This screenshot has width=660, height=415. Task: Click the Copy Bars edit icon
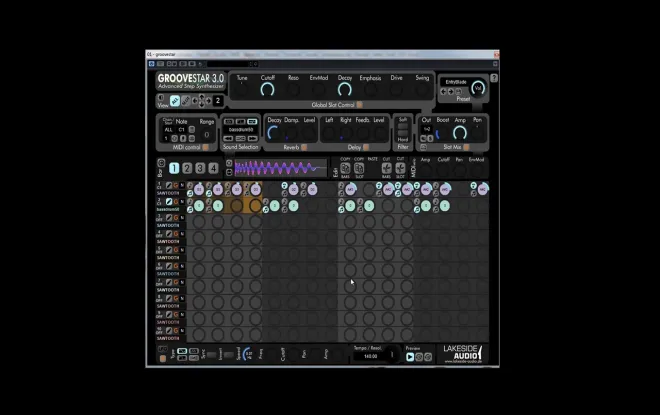coord(345,168)
